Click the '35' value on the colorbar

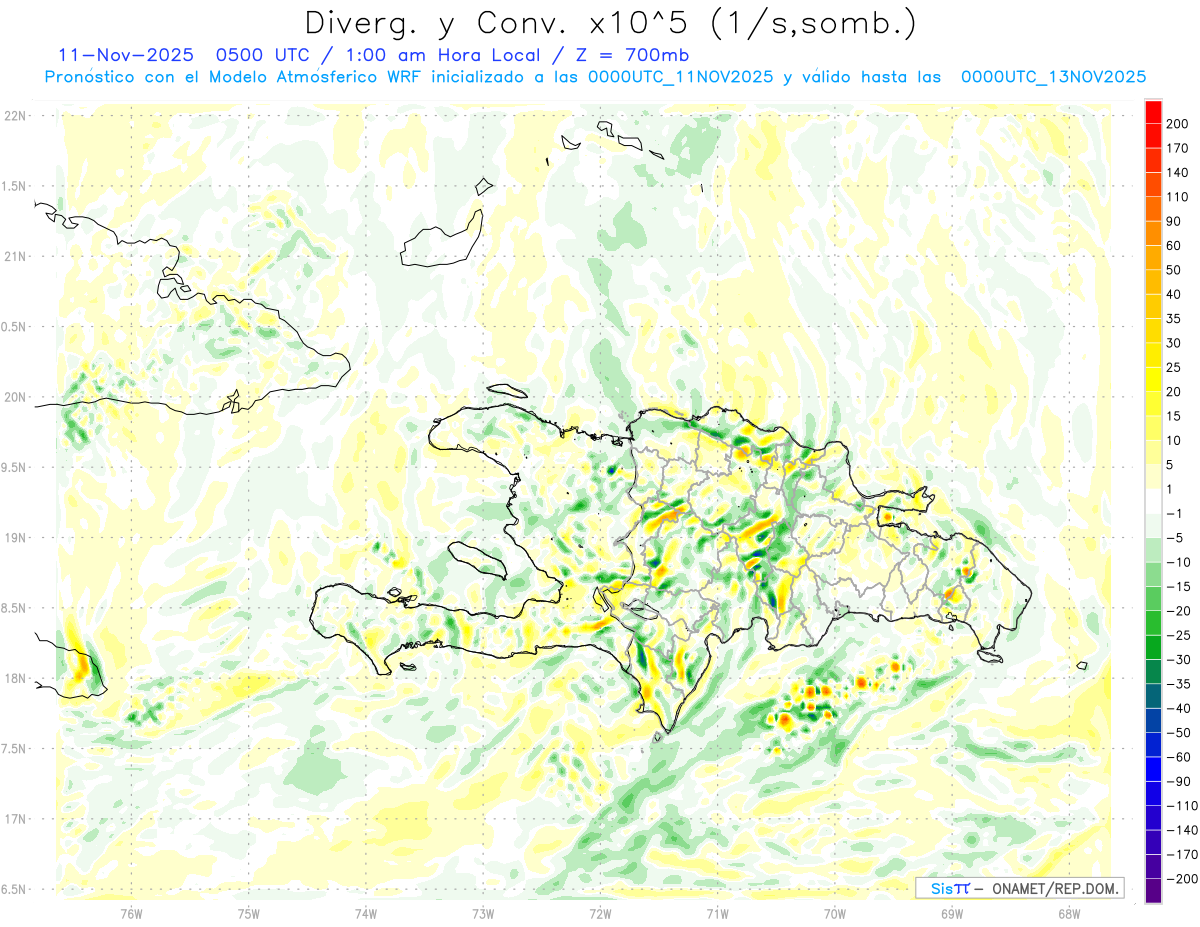coord(1175,319)
